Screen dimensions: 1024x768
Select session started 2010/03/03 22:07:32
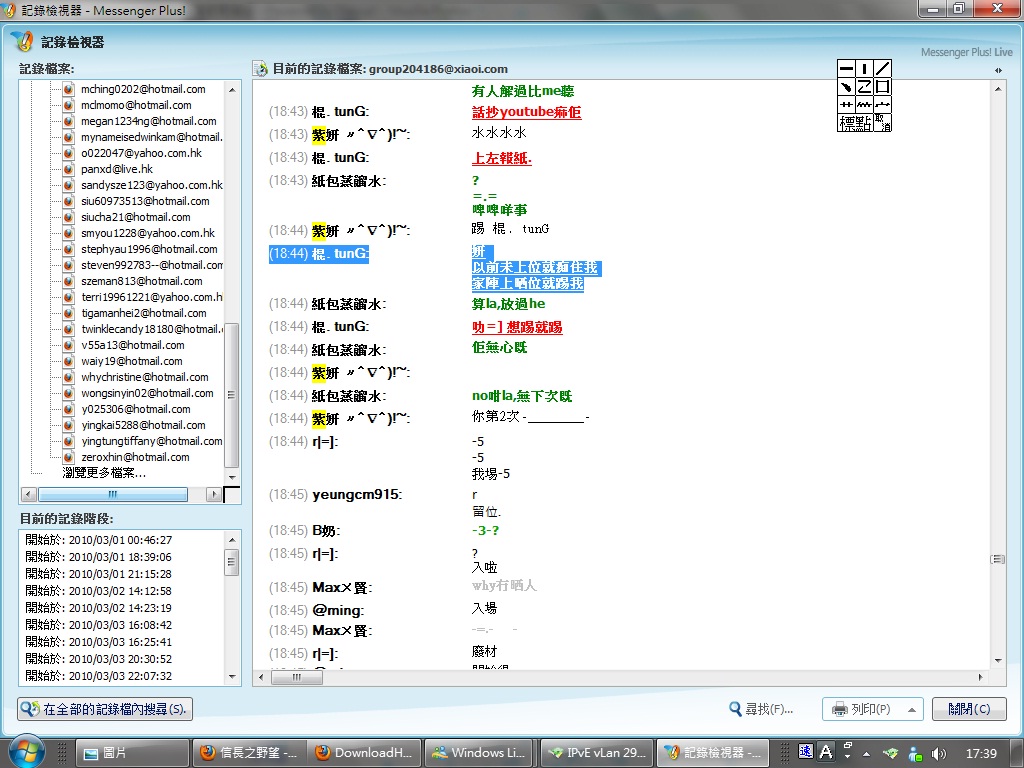98,676
